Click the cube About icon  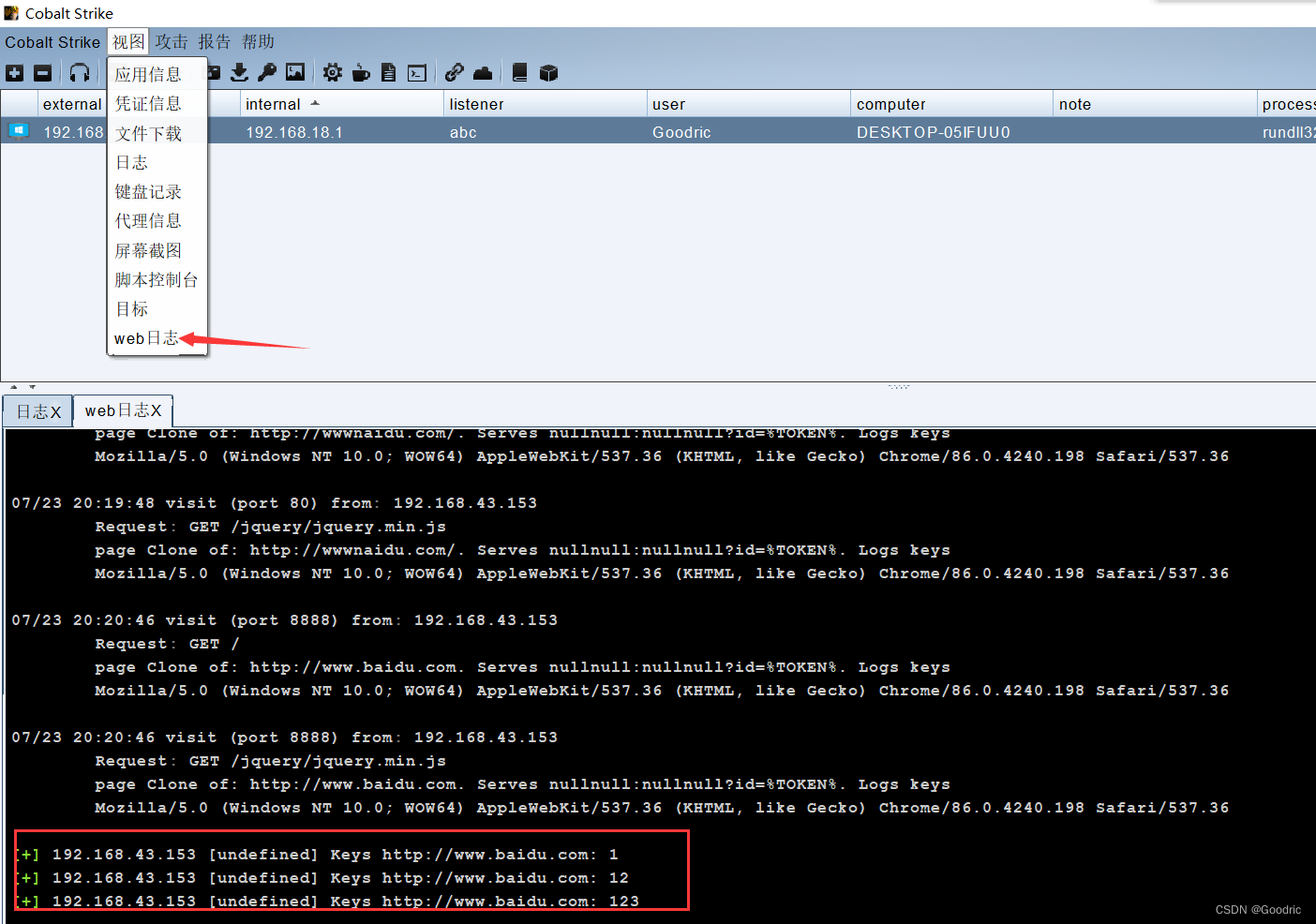(x=549, y=73)
